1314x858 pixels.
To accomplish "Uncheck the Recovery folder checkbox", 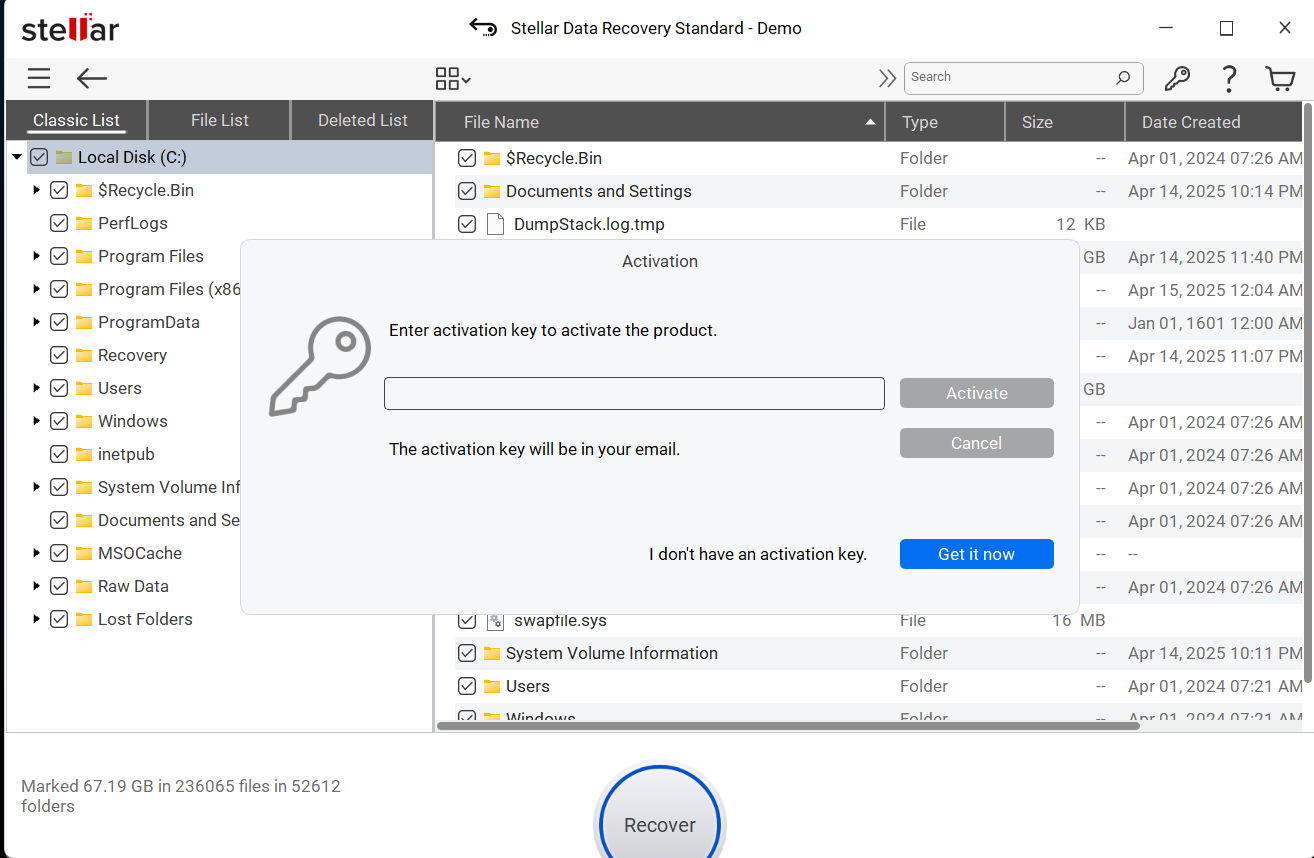I will point(59,355).
